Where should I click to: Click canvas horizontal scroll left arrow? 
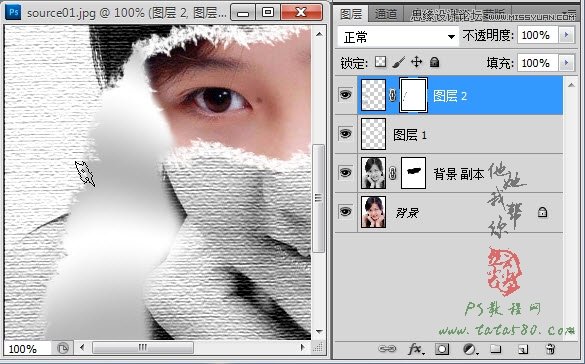tap(82, 348)
